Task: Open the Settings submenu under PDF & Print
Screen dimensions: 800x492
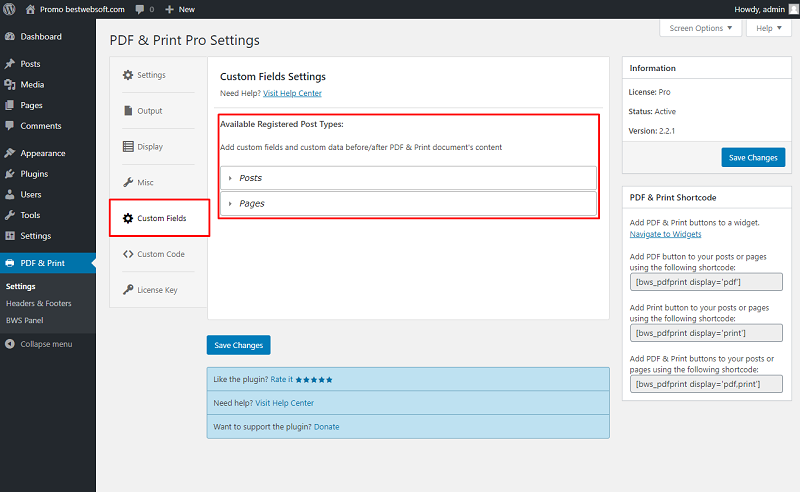Action: 20,286
